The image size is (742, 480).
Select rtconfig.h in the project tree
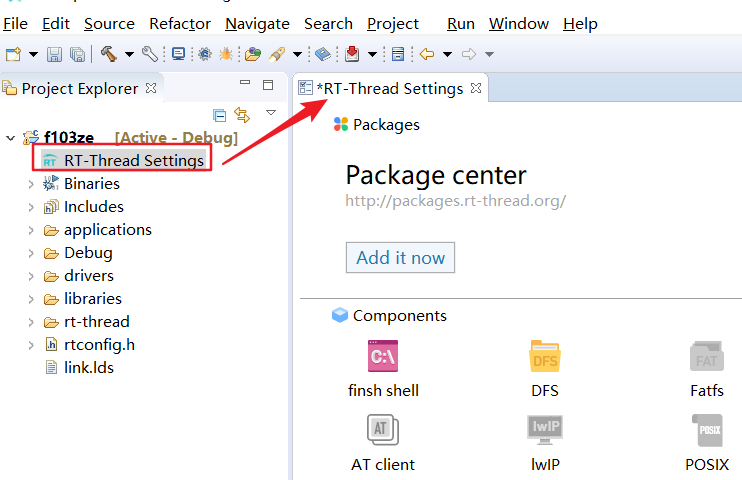[98, 344]
